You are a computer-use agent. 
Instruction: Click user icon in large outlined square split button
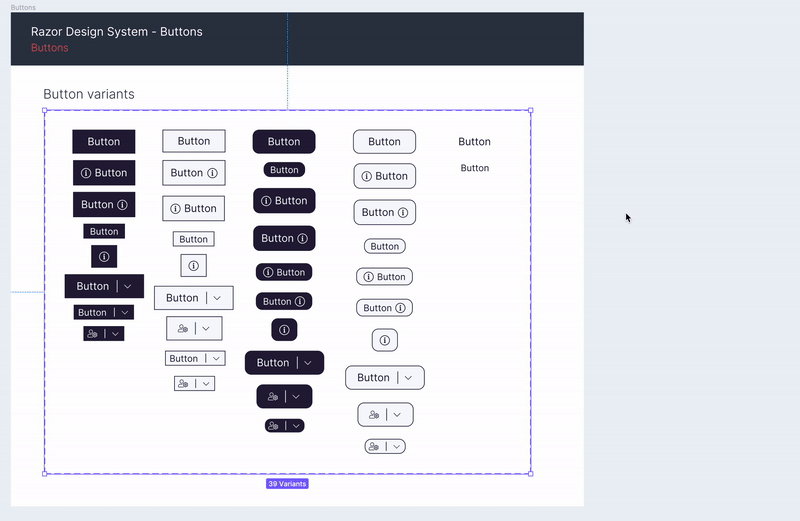(182, 329)
